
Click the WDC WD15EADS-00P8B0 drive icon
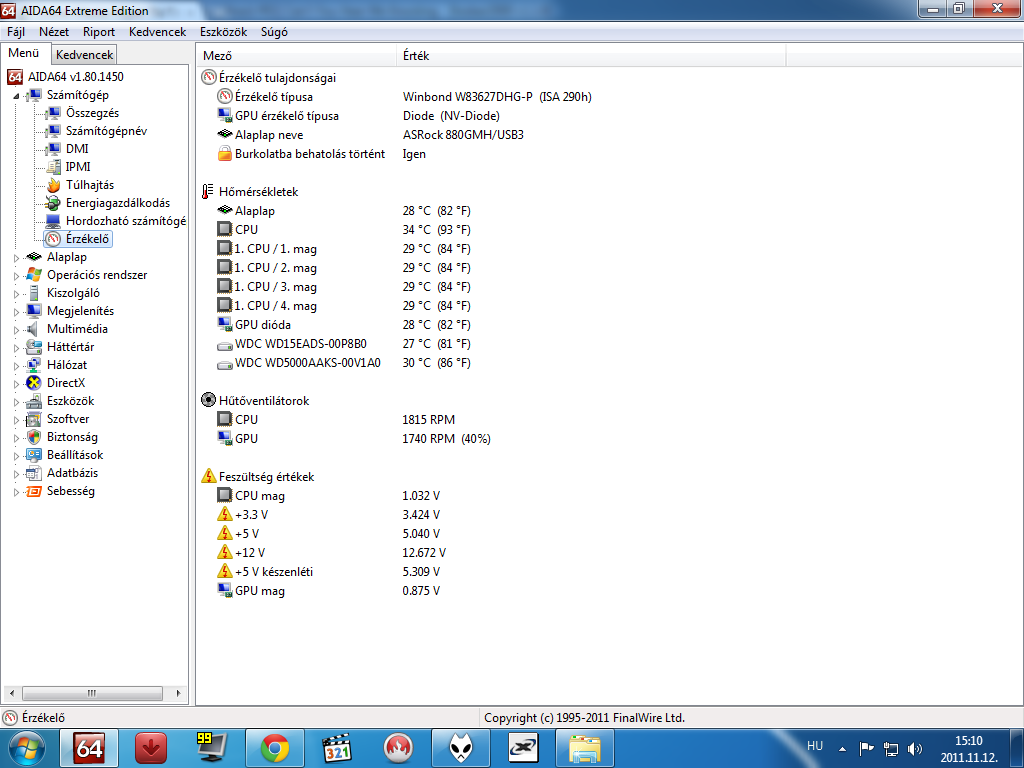coord(225,344)
